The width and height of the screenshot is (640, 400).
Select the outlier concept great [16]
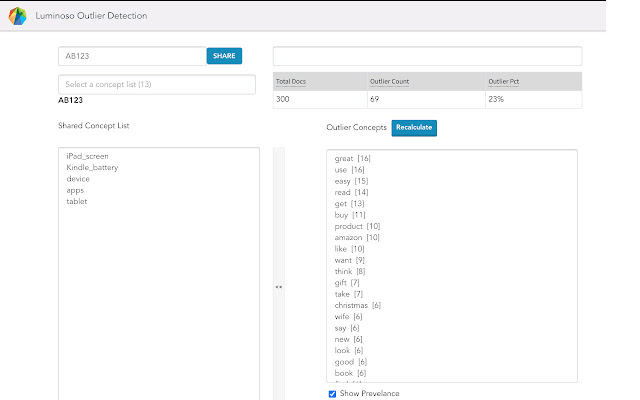click(351, 158)
